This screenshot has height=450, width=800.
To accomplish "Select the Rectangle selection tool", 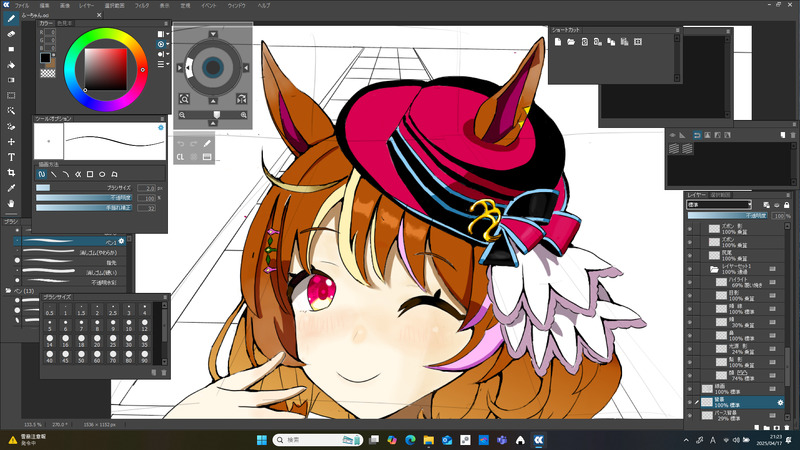I will [11, 95].
